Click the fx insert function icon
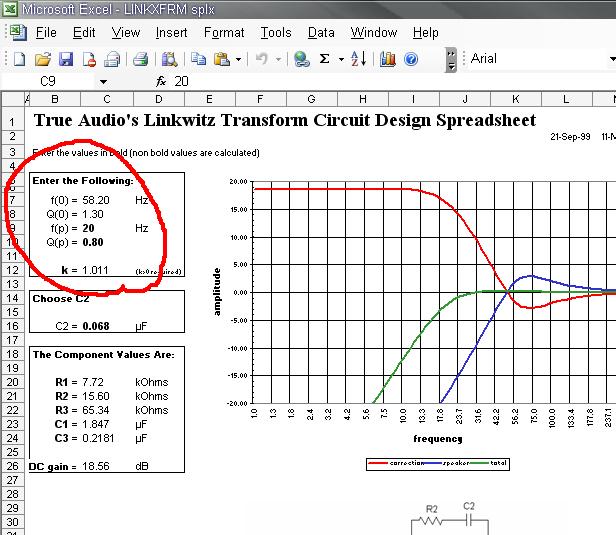616x535 pixels. pyautogui.click(x=161, y=81)
